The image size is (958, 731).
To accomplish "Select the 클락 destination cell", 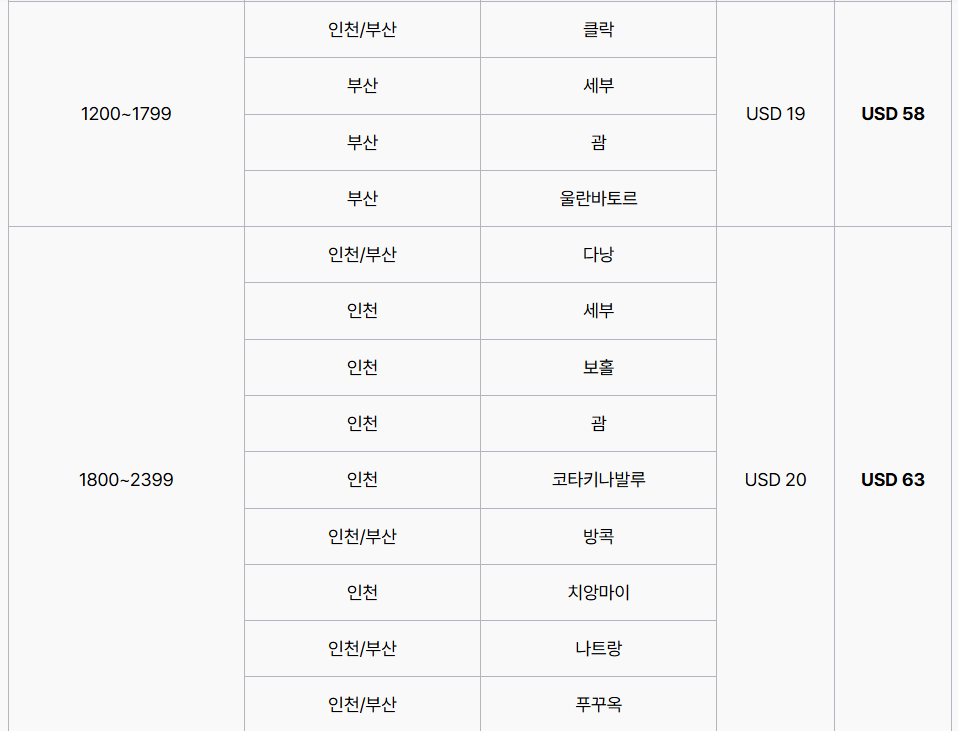I will (598, 30).
